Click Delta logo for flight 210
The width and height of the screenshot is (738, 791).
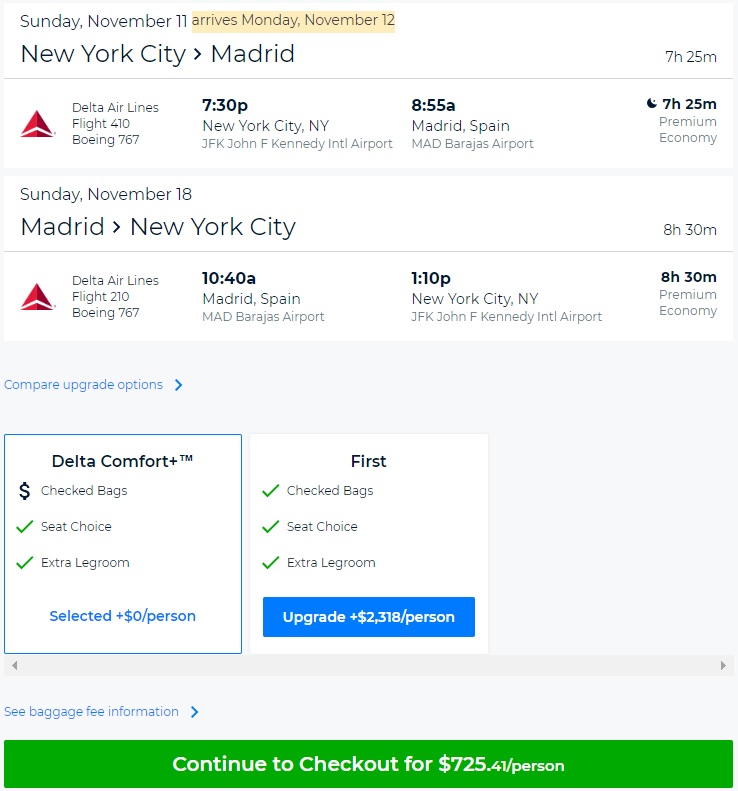coord(38,297)
